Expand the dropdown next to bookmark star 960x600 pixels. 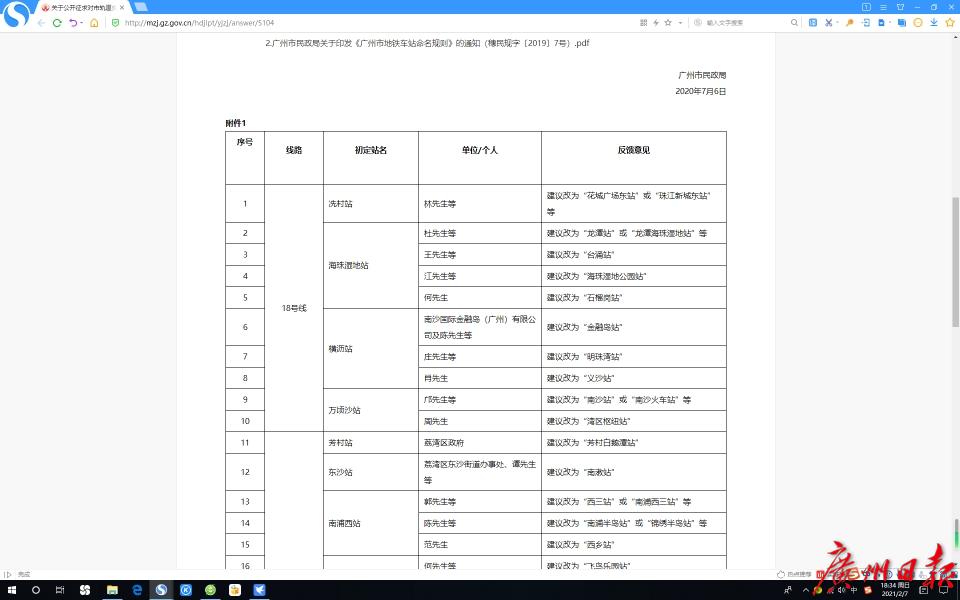click(679, 22)
